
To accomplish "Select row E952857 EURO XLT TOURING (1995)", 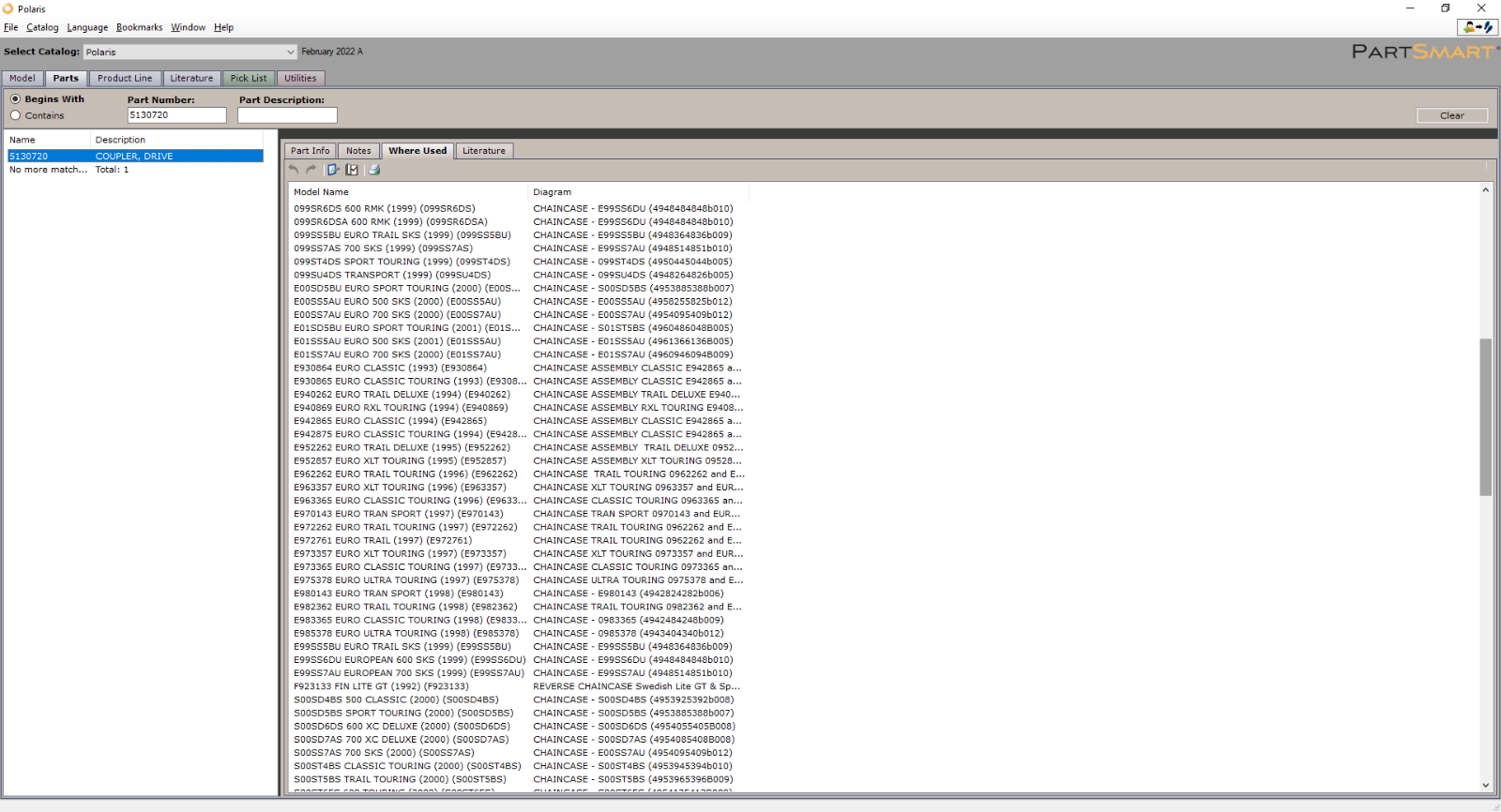I will pyautogui.click(x=400, y=460).
